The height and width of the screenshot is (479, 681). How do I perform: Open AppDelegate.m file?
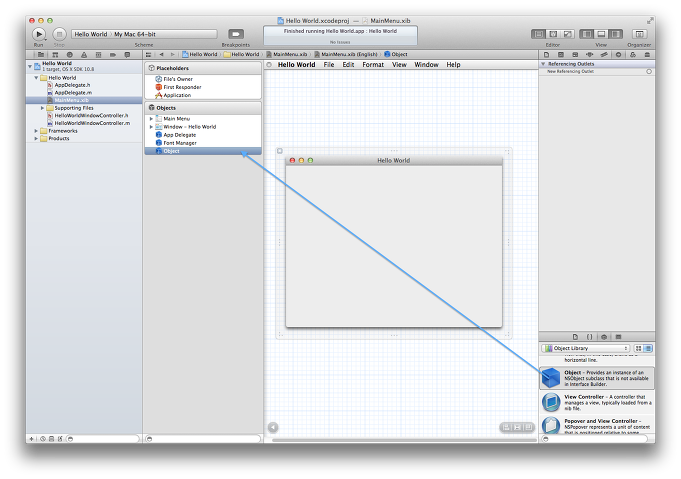(x=73, y=92)
